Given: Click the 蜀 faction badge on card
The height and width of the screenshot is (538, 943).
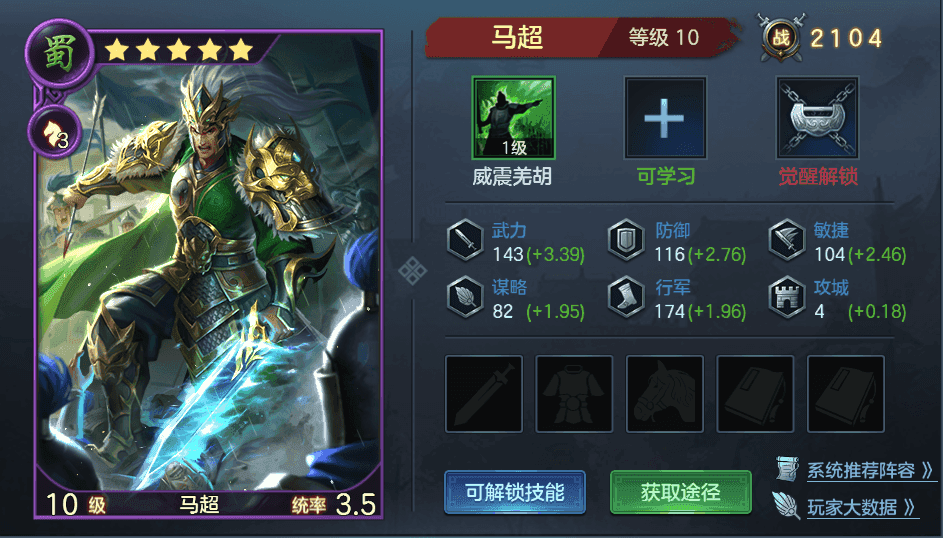Looking at the screenshot, I should (59, 53).
